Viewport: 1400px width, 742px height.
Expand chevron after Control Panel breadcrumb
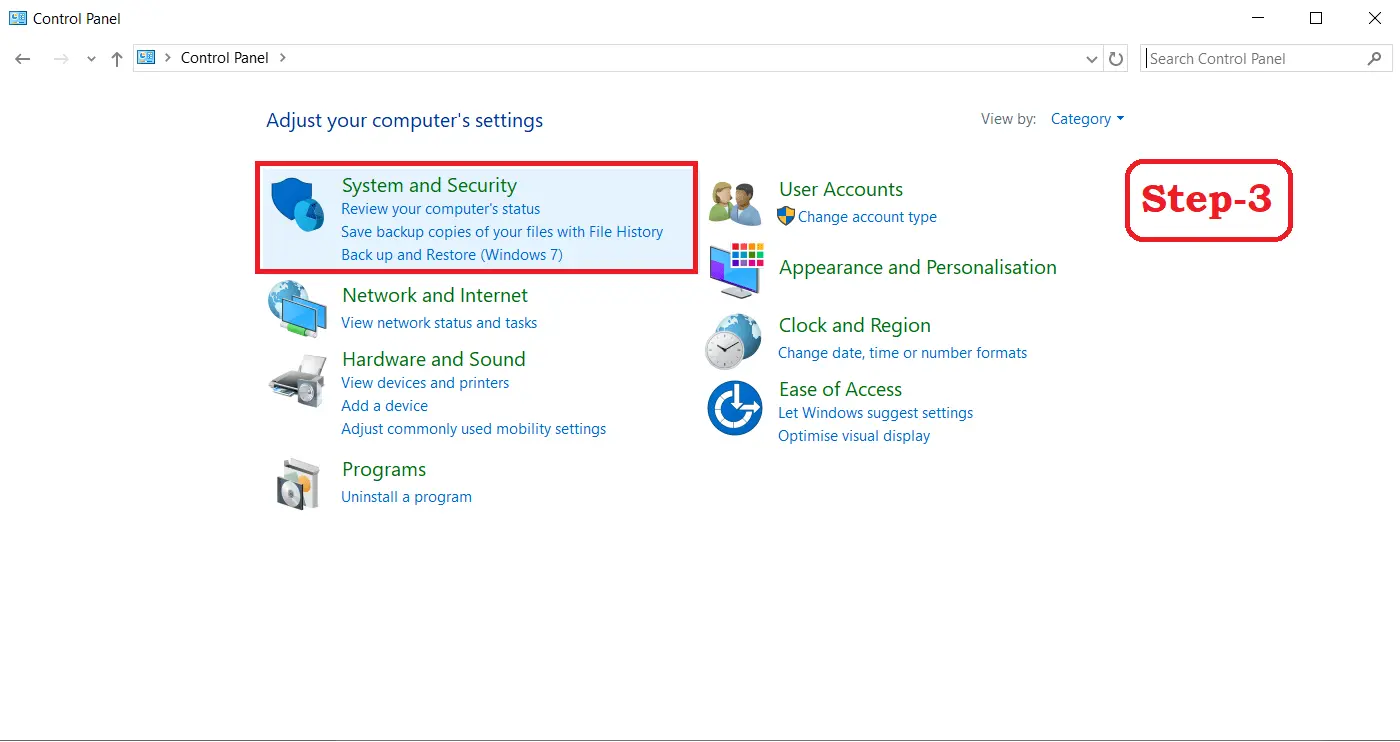coord(283,58)
